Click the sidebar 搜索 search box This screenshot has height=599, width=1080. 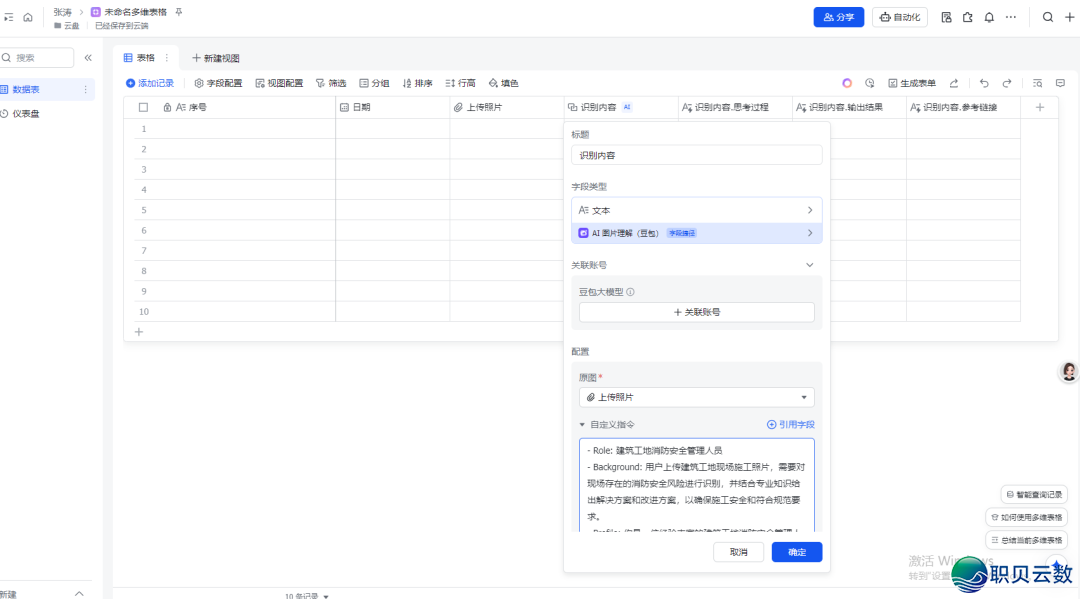click(x=37, y=58)
